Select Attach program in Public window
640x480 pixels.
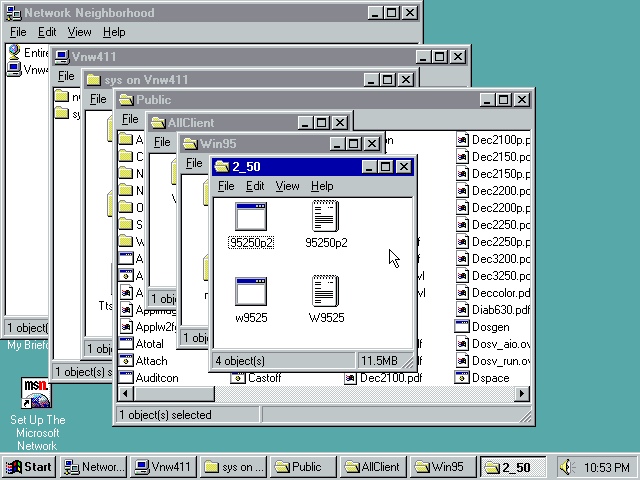coord(144,361)
